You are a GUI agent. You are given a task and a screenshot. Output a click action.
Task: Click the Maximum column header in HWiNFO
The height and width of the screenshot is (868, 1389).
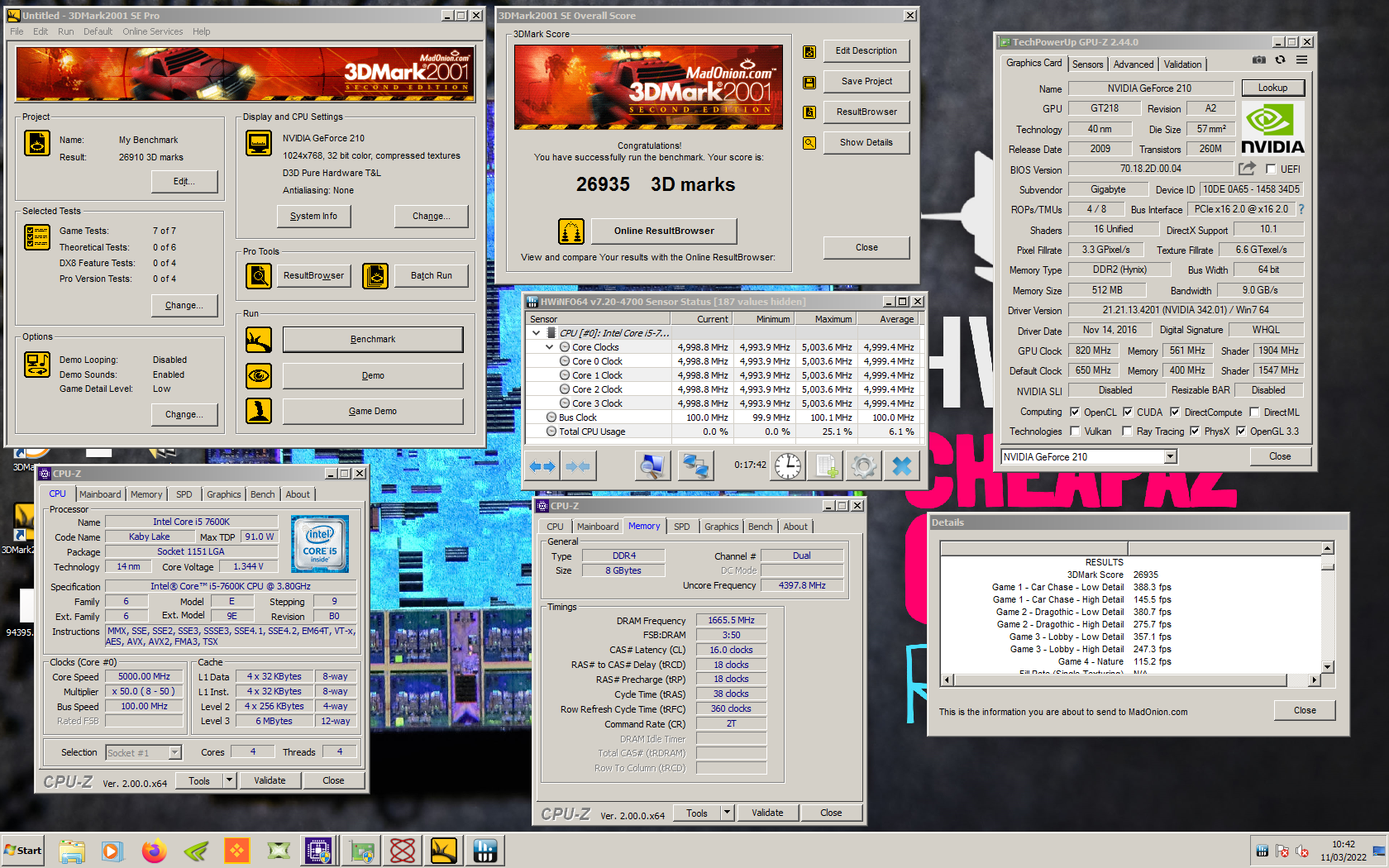click(x=824, y=319)
